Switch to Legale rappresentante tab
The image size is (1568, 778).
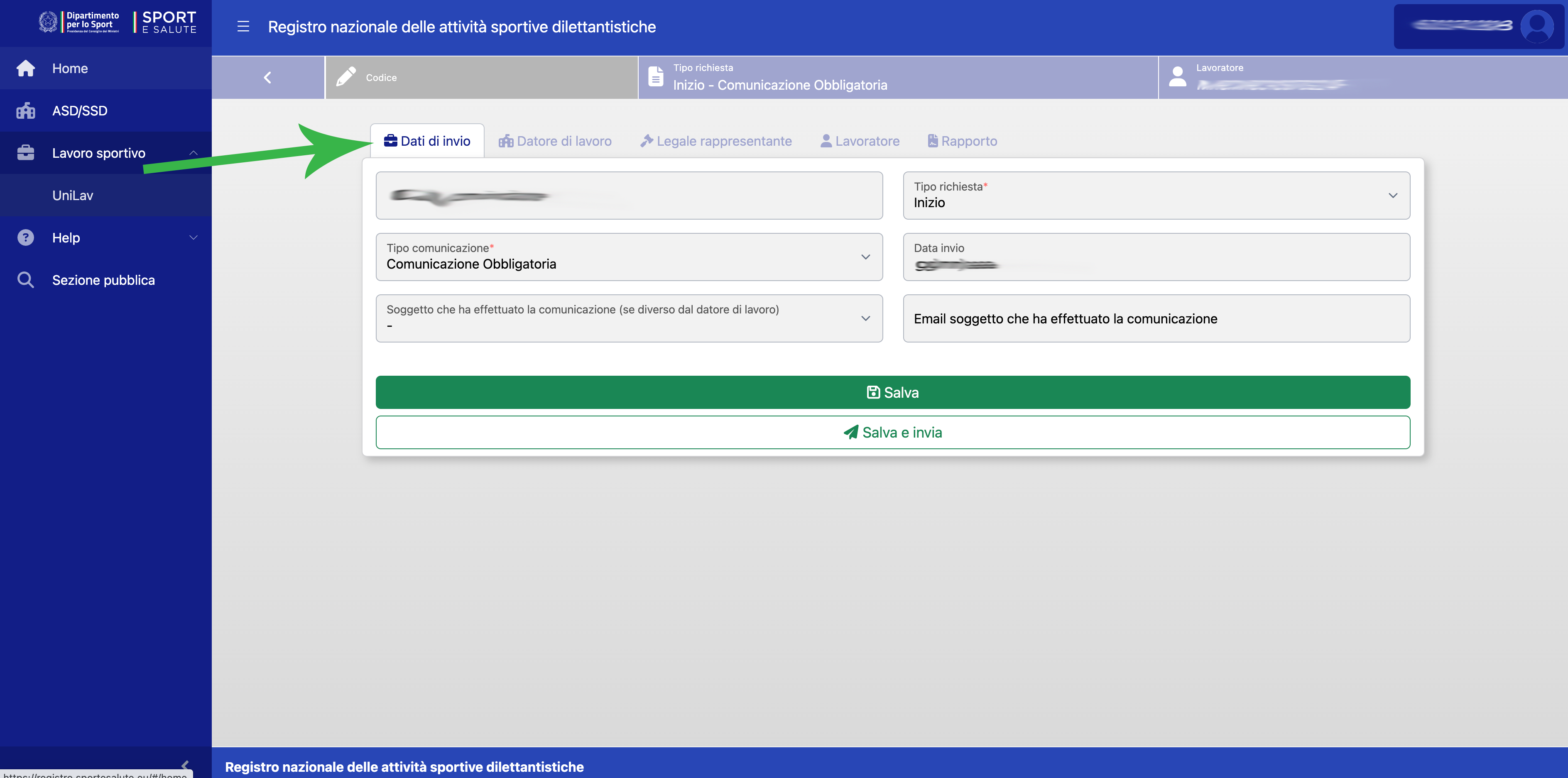[x=716, y=141]
